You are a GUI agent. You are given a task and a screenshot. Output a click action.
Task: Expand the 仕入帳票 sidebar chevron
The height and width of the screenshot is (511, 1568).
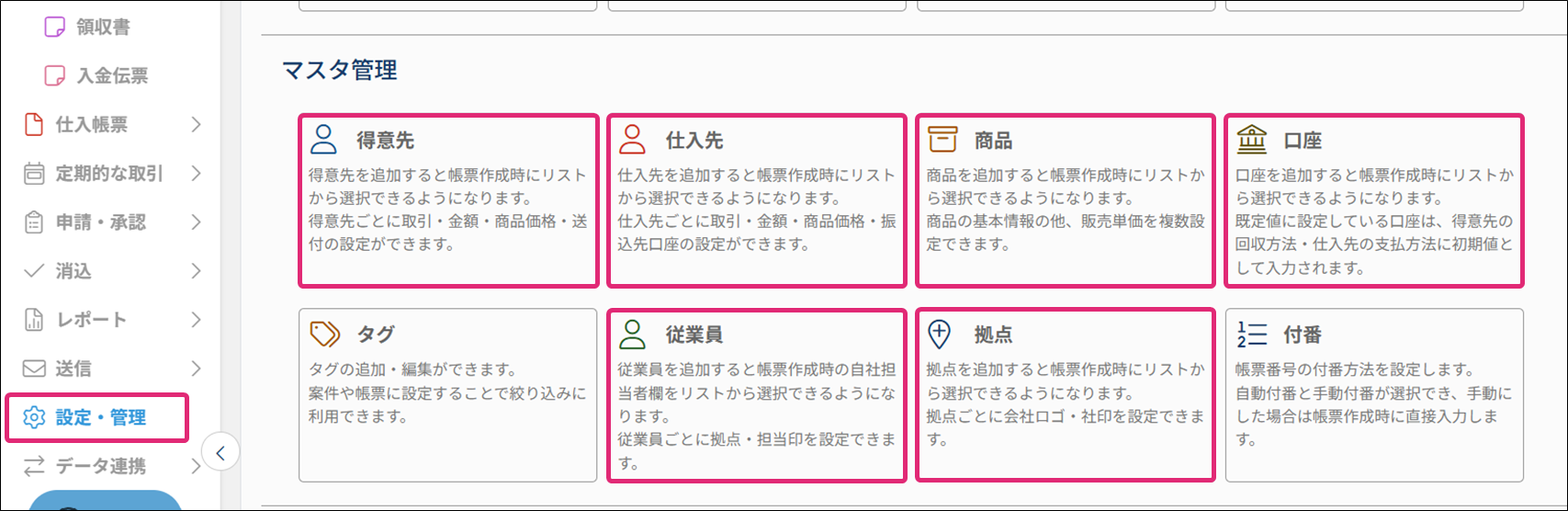click(x=196, y=124)
